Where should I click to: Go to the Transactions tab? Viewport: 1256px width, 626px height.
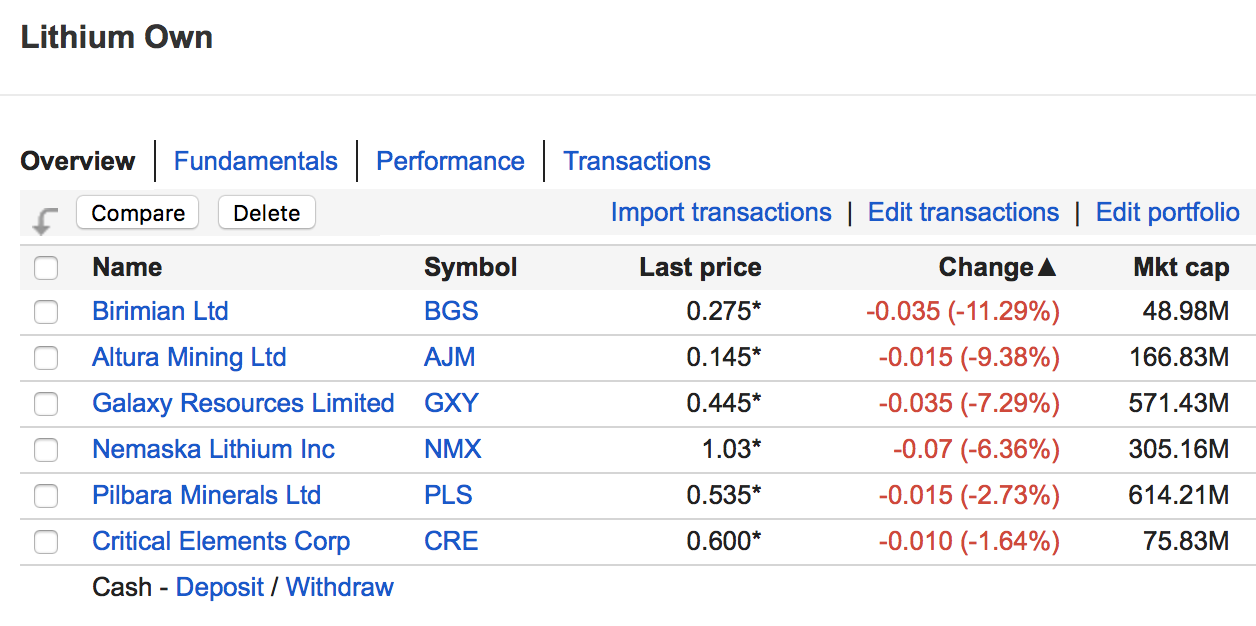click(637, 161)
